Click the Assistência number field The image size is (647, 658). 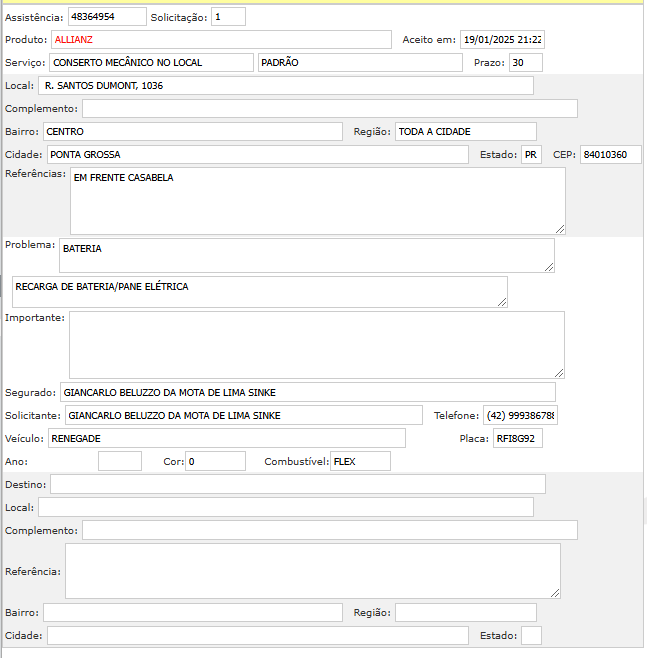pyautogui.click(x=106, y=17)
